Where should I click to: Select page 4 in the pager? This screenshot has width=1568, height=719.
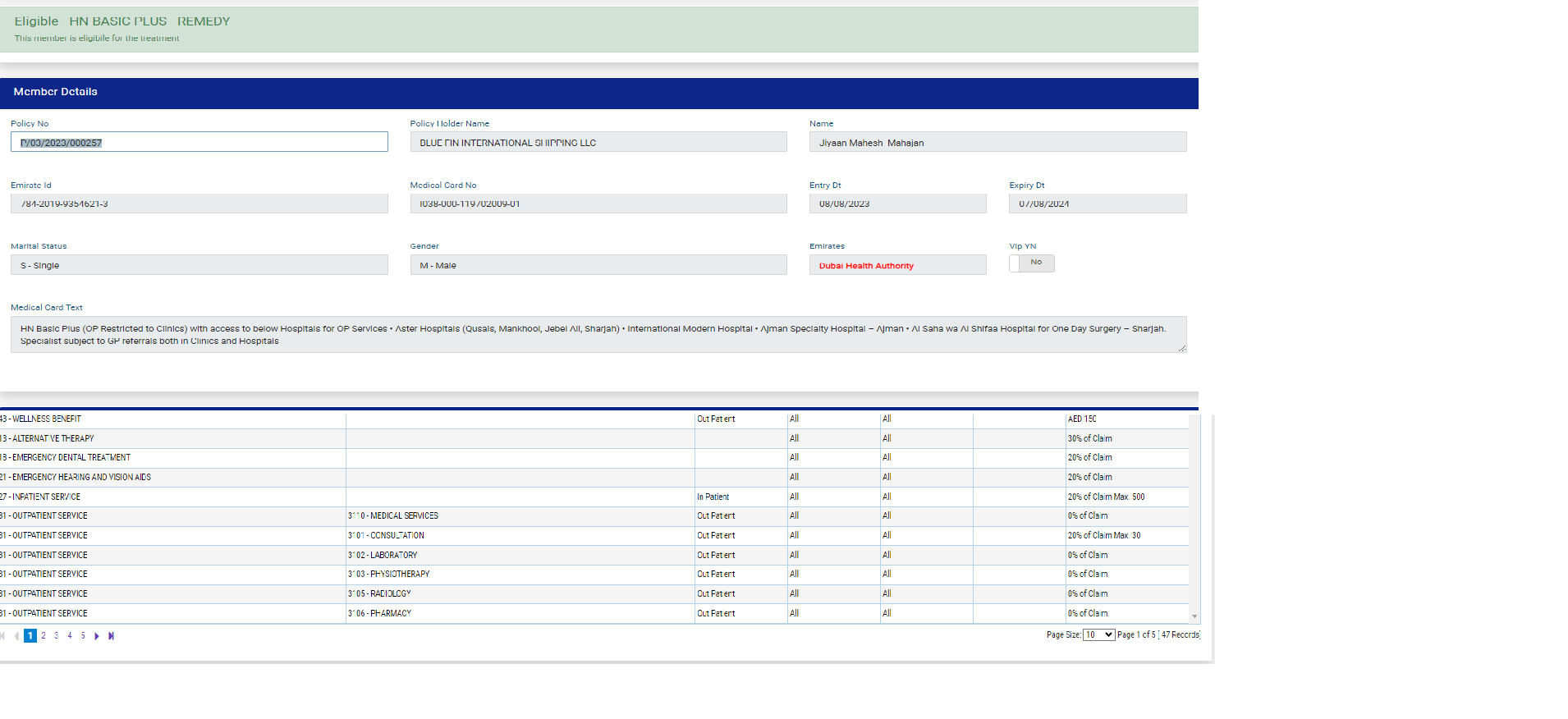[x=70, y=636]
